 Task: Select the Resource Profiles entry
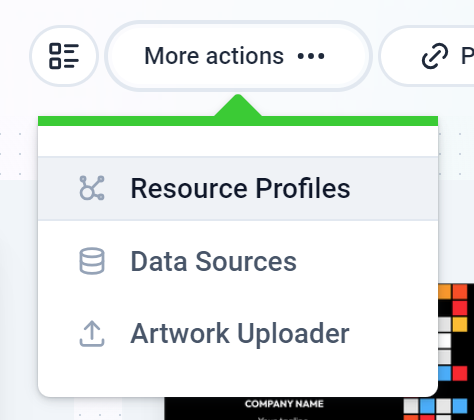238,188
